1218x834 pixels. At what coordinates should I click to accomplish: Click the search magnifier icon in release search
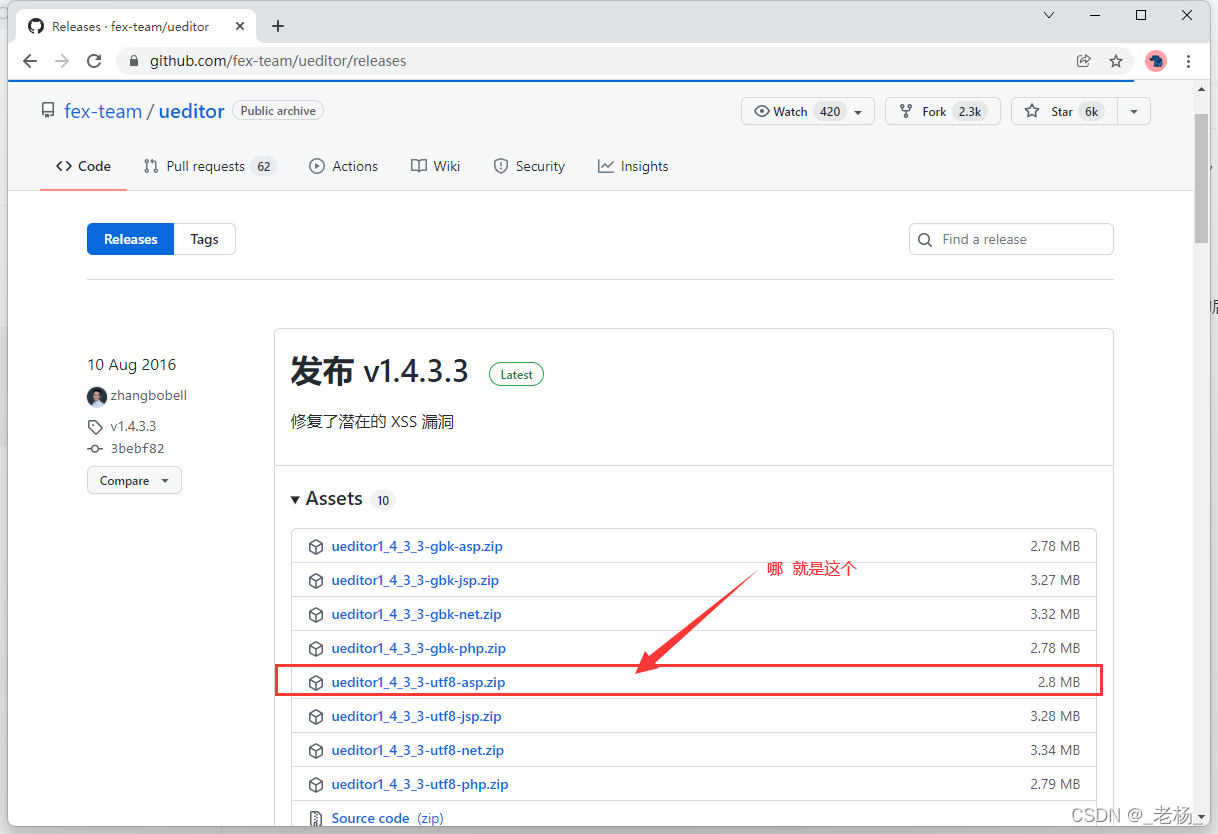coord(926,239)
